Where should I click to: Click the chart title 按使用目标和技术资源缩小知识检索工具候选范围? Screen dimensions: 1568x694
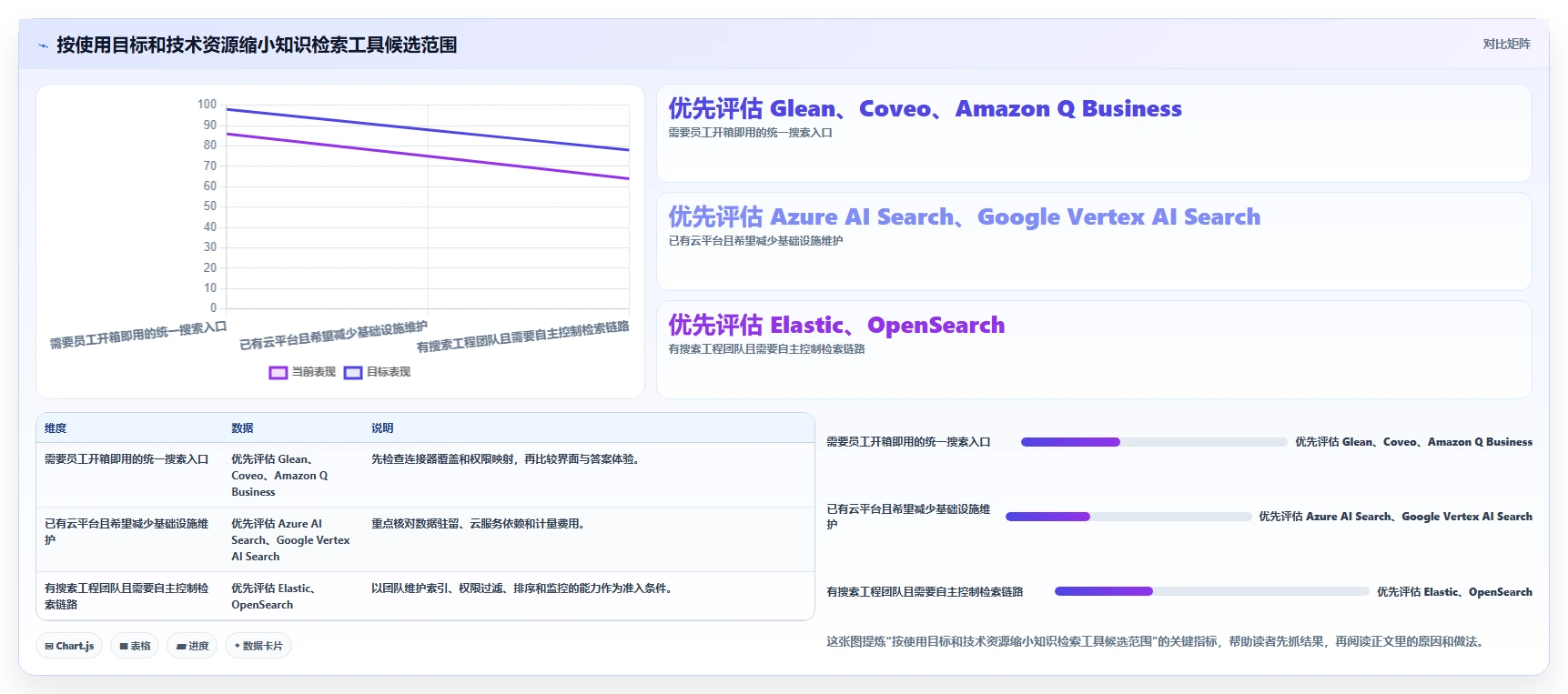coord(257,45)
